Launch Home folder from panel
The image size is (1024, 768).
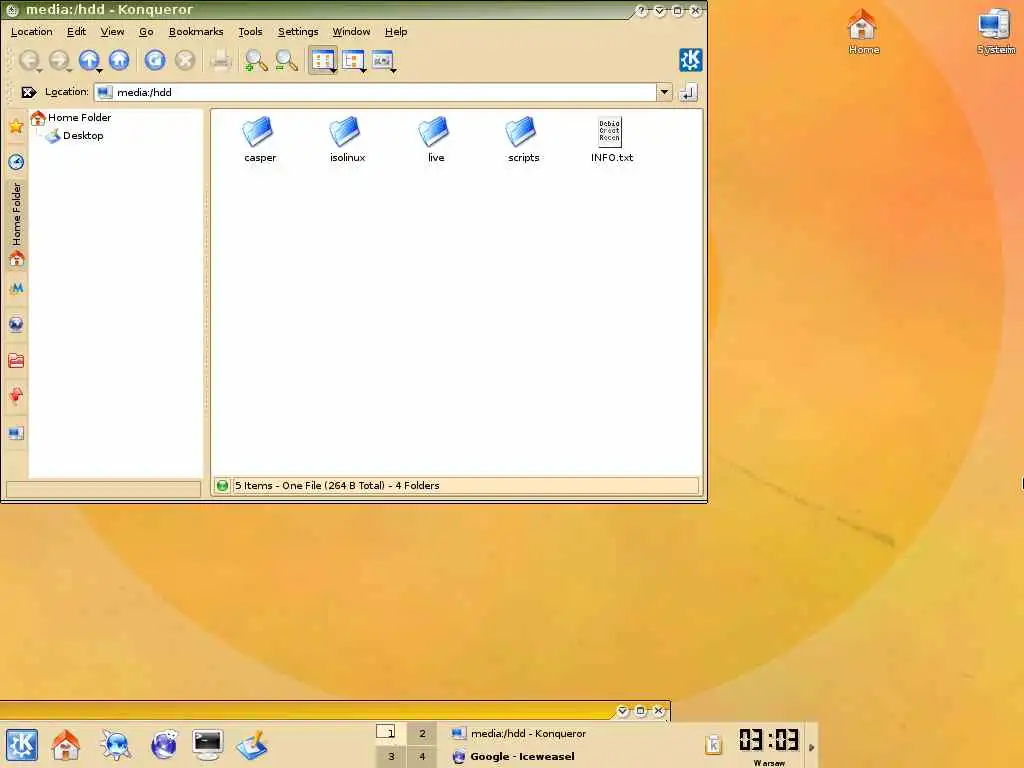[66, 744]
